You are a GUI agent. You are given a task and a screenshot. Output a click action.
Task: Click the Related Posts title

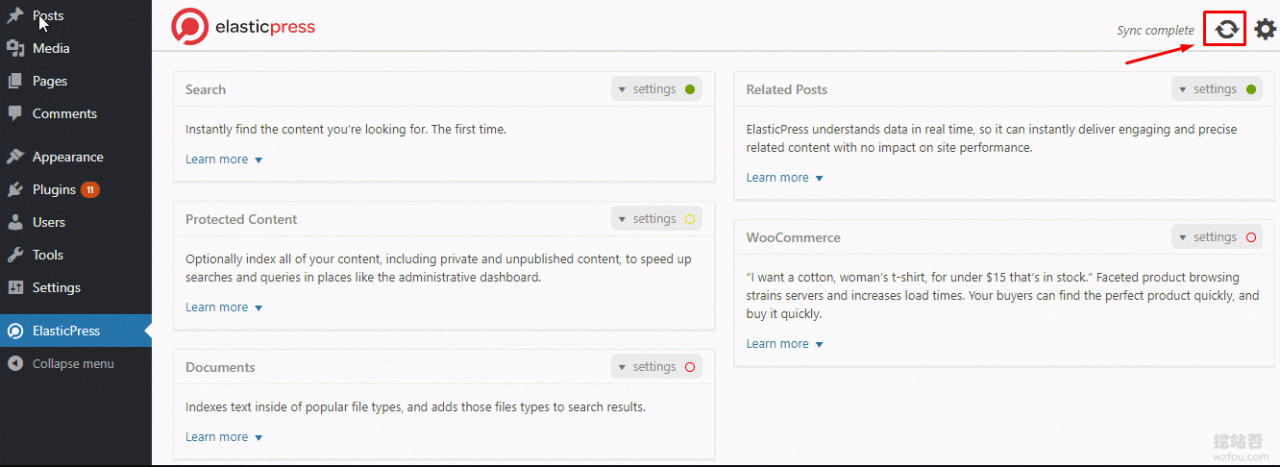(x=787, y=89)
